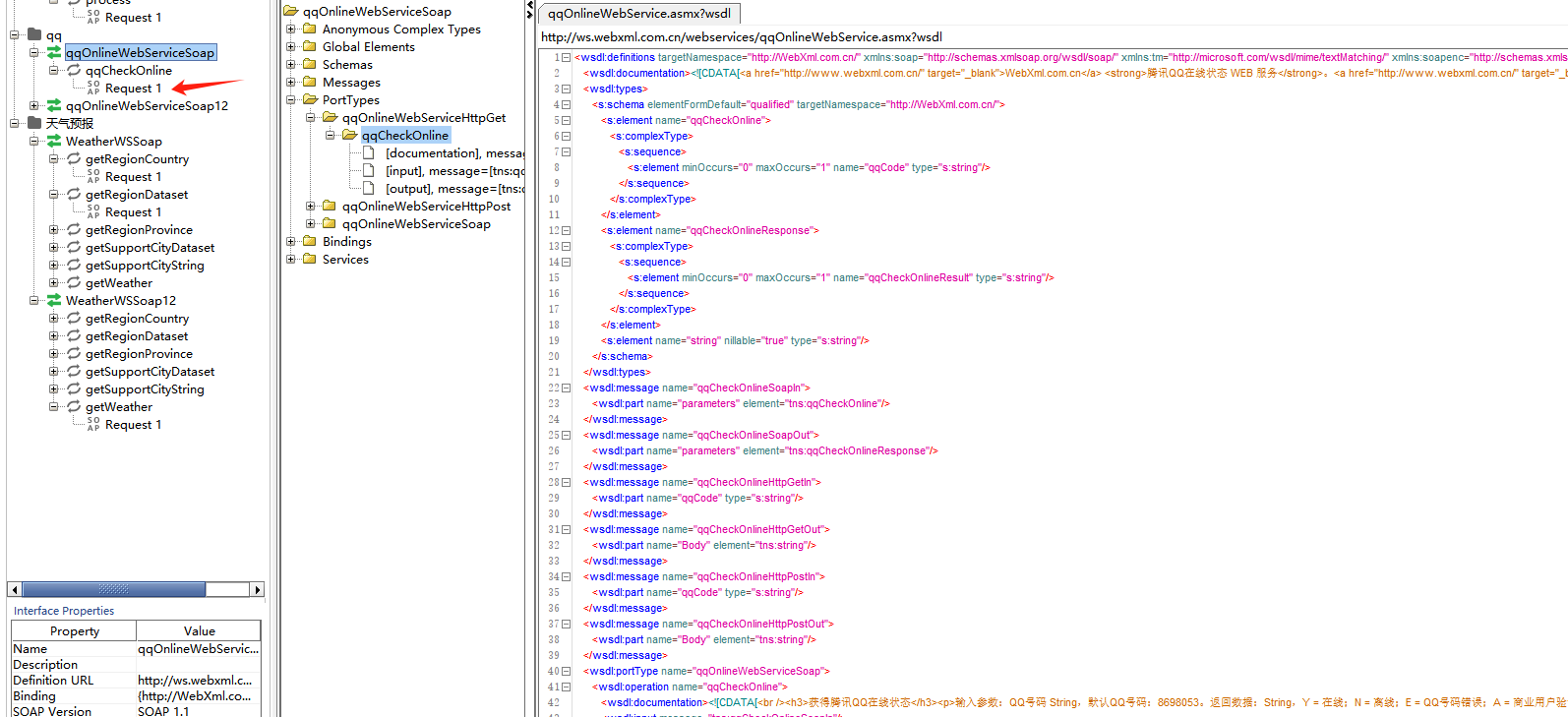Click the Interface Properties panel title
1568x717 pixels.
(x=63, y=611)
